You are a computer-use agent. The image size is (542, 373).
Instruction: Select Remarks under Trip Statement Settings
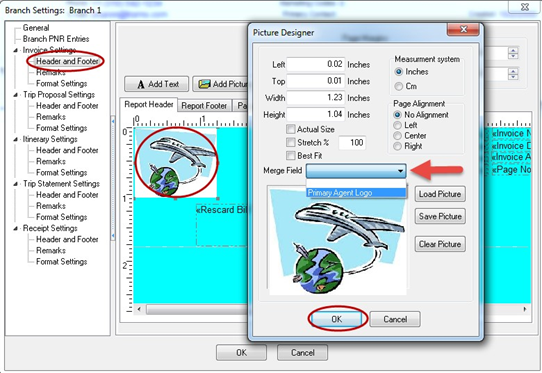tap(51, 206)
